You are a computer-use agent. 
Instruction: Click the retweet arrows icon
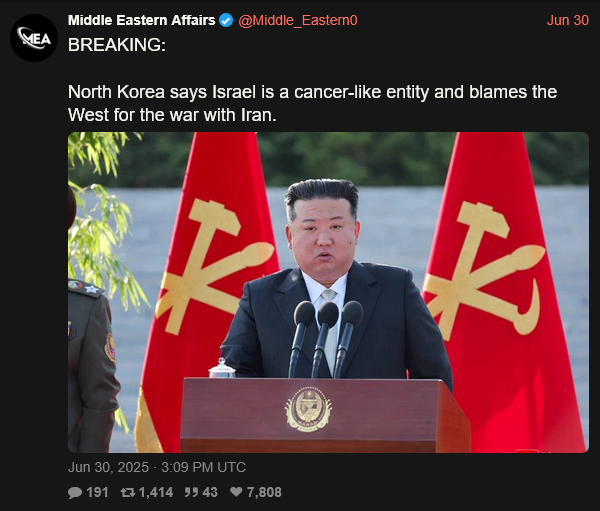point(128,492)
